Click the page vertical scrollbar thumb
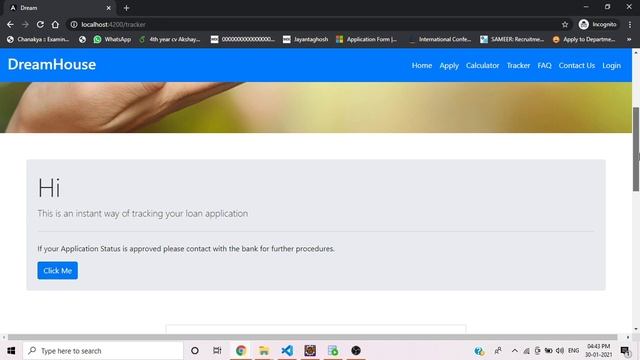The width and height of the screenshot is (640, 360). point(636,149)
